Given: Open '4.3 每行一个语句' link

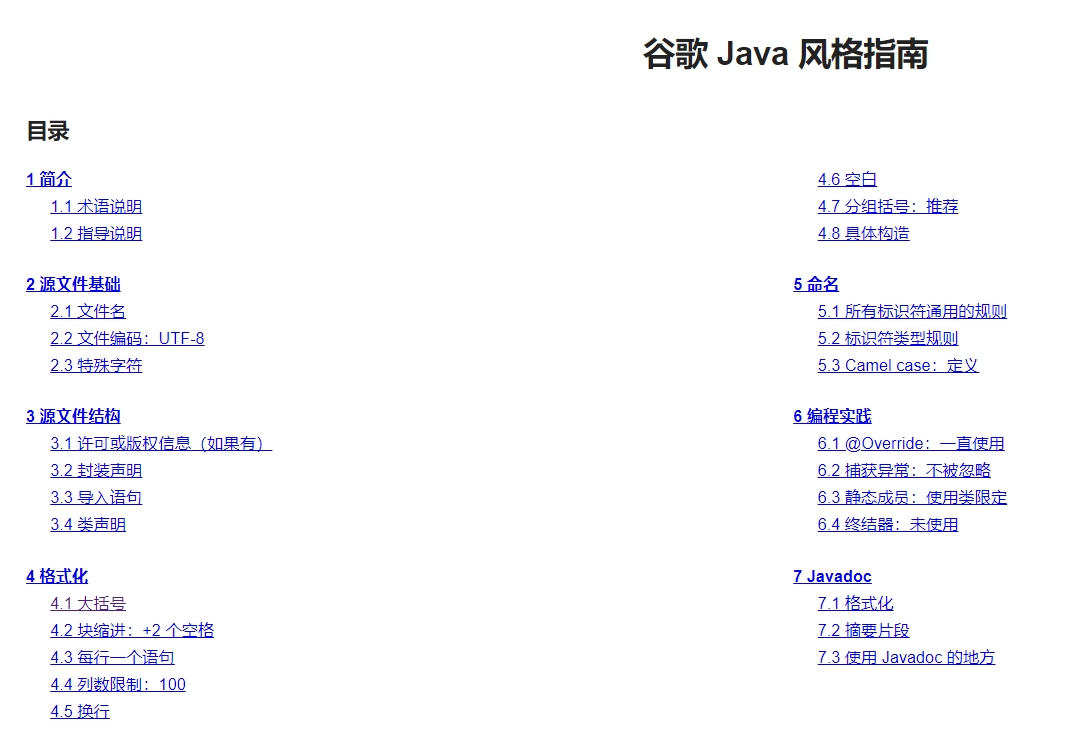Looking at the screenshot, I should pyautogui.click(x=112, y=657).
